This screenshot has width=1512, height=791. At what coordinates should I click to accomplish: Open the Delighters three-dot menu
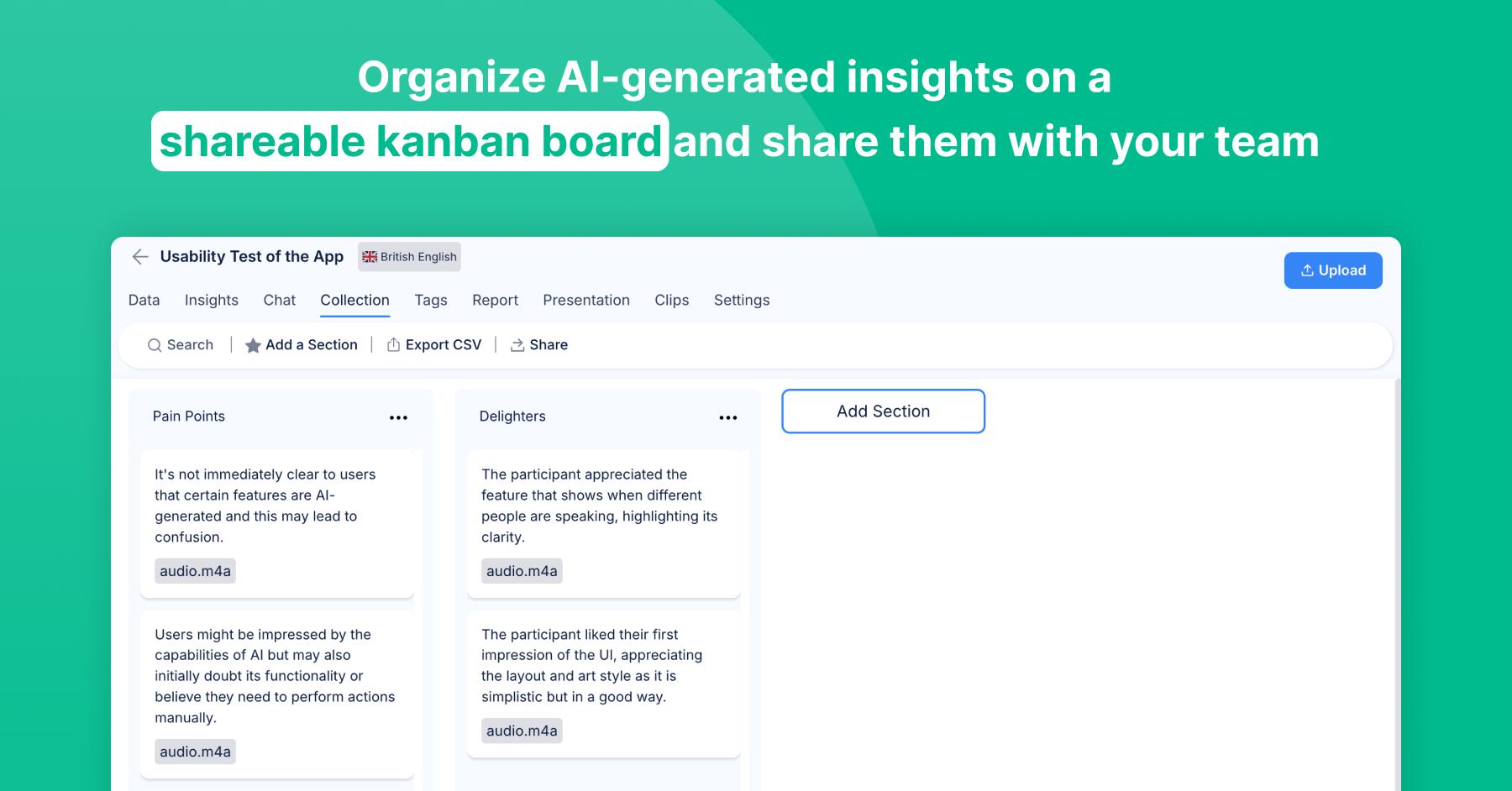tap(727, 417)
